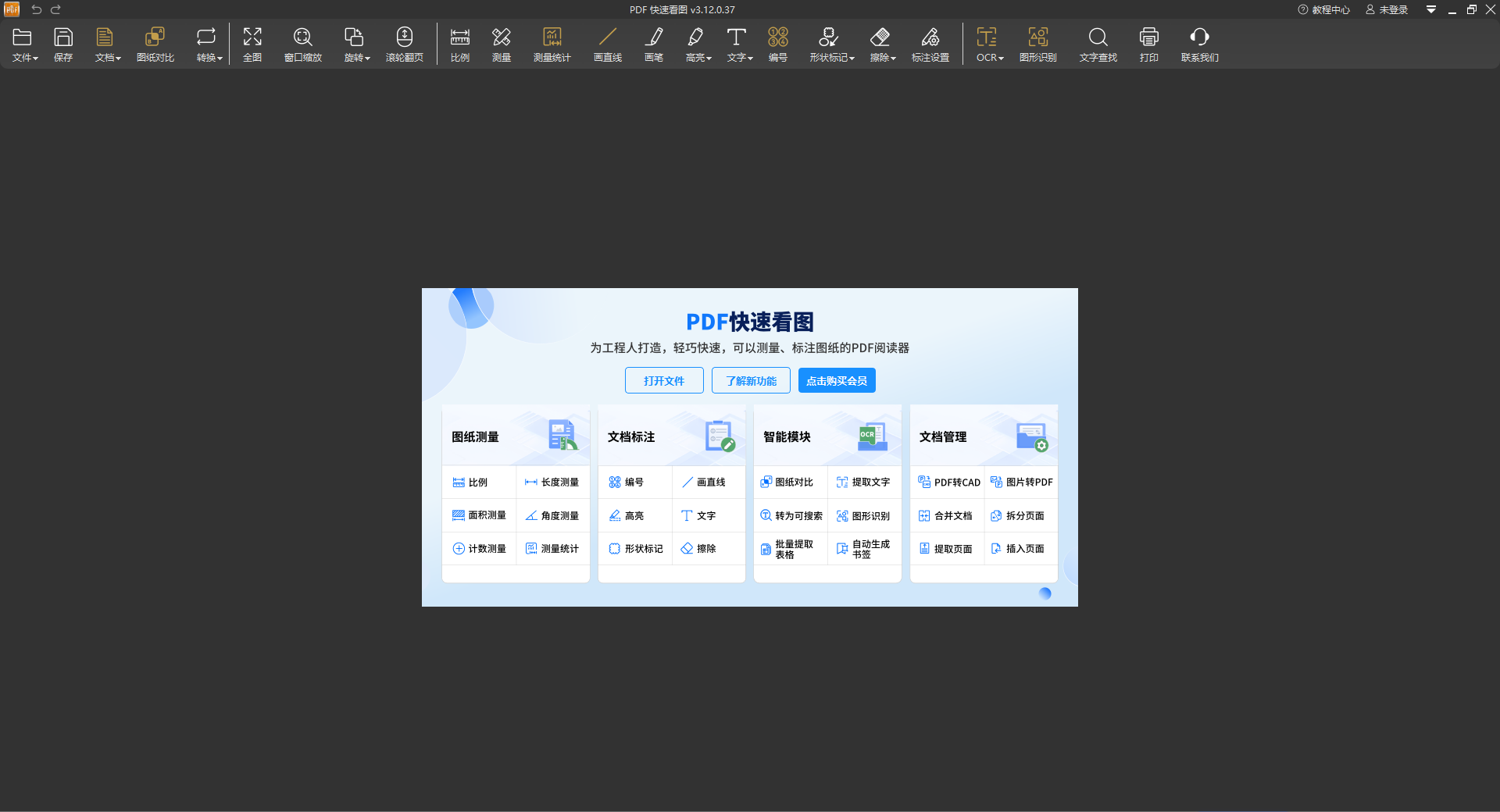Open measurement statistics (测量统计) in toolbar

click(x=552, y=45)
